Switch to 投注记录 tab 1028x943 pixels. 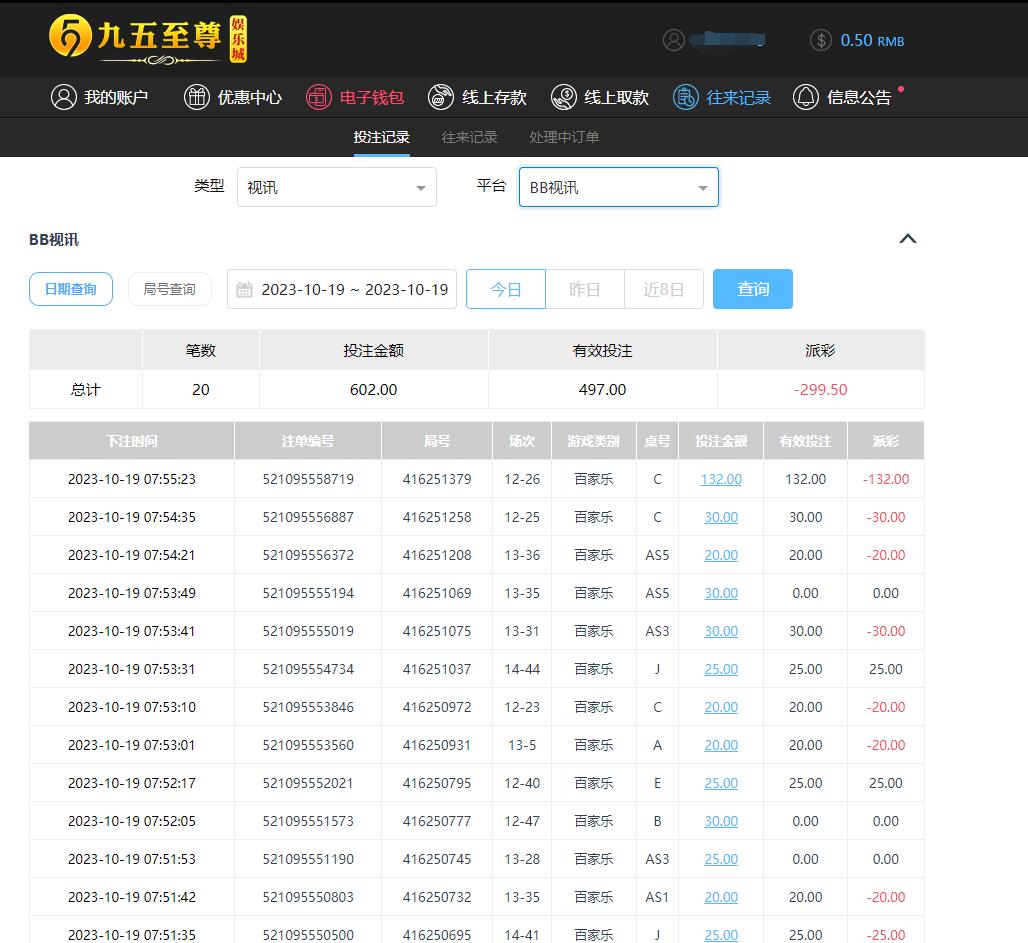pos(382,137)
